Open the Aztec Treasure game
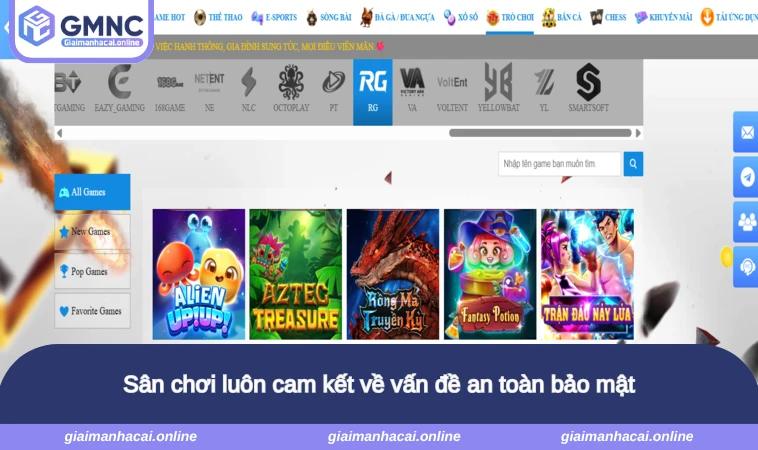This screenshot has height=450, width=758. pos(295,274)
